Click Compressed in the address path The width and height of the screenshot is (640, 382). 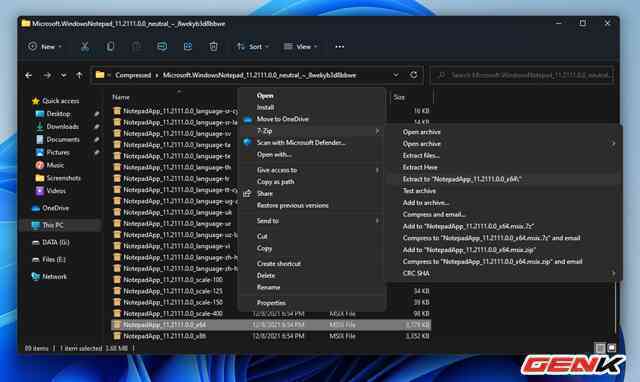pos(133,75)
